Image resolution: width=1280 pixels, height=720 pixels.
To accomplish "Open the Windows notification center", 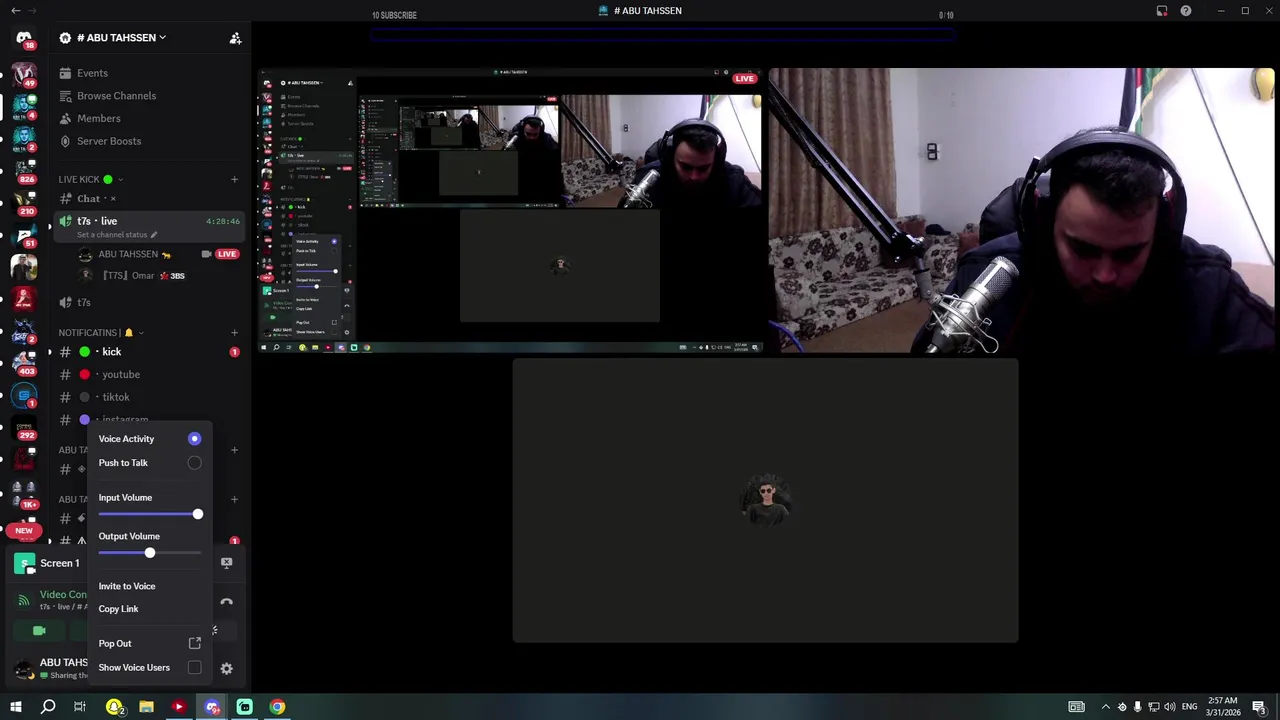I will 1259,707.
